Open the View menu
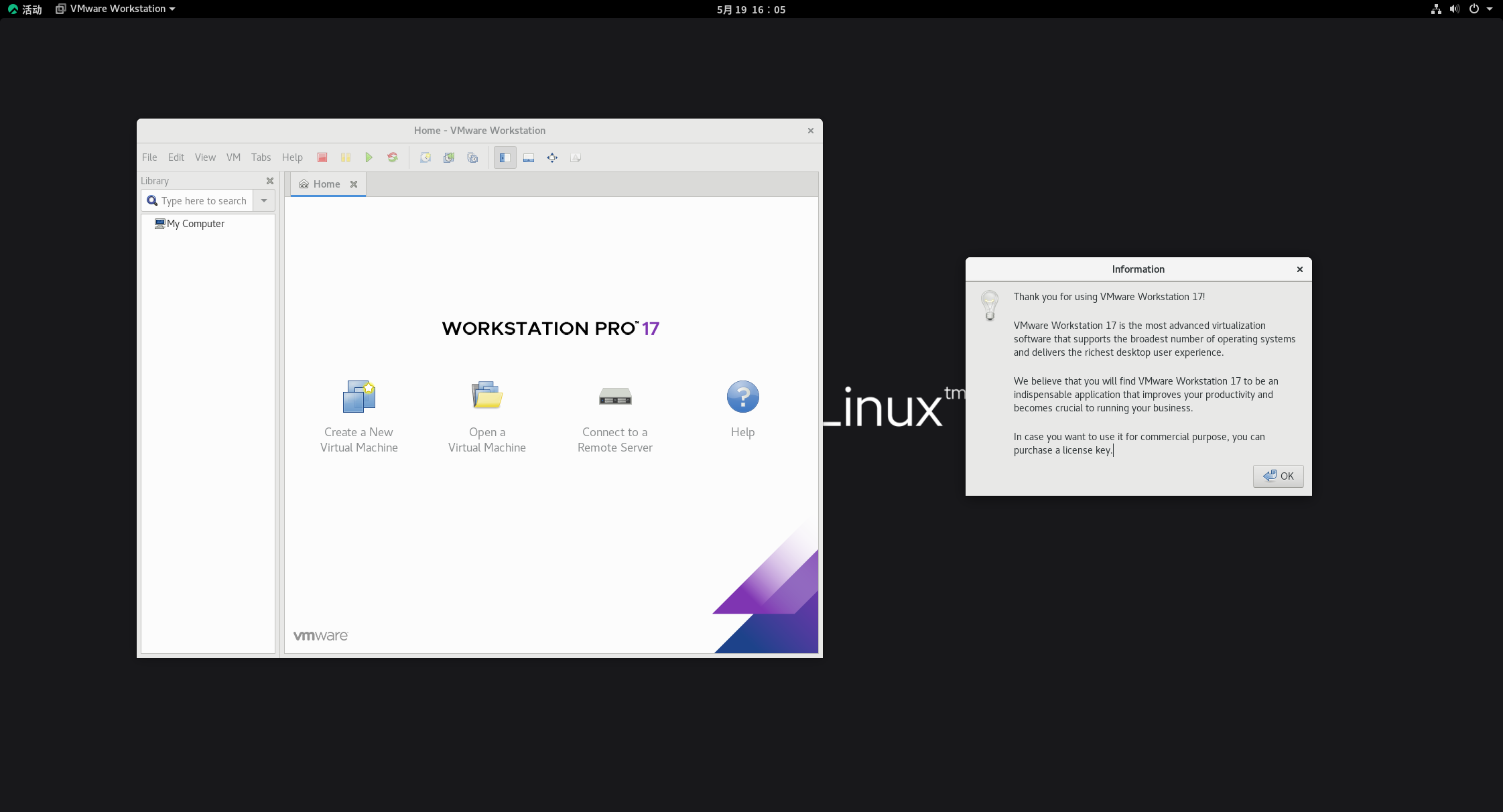This screenshot has height=812, width=1503. (x=205, y=157)
